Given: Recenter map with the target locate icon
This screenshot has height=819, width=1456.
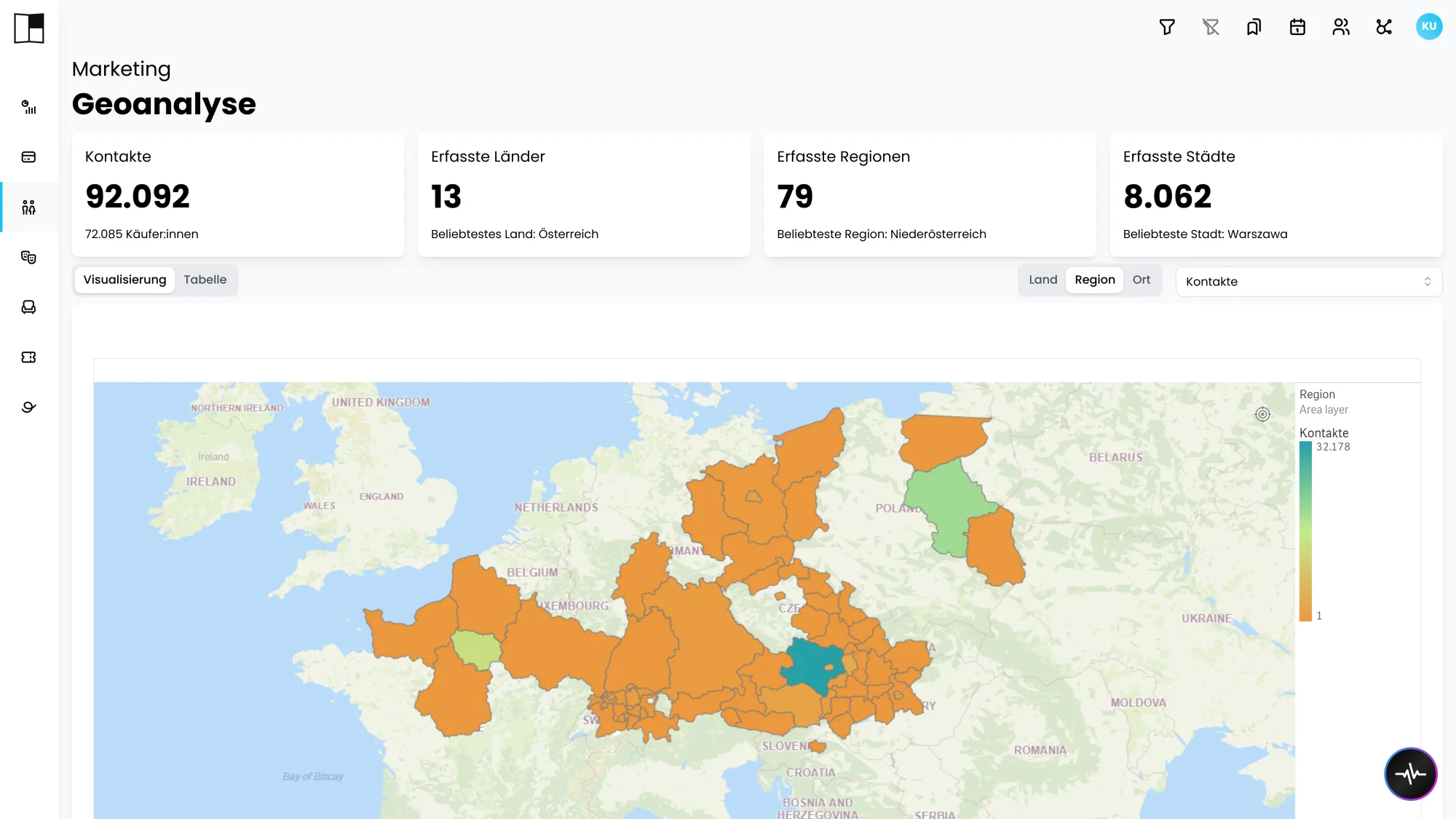Looking at the screenshot, I should (1262, 414).
